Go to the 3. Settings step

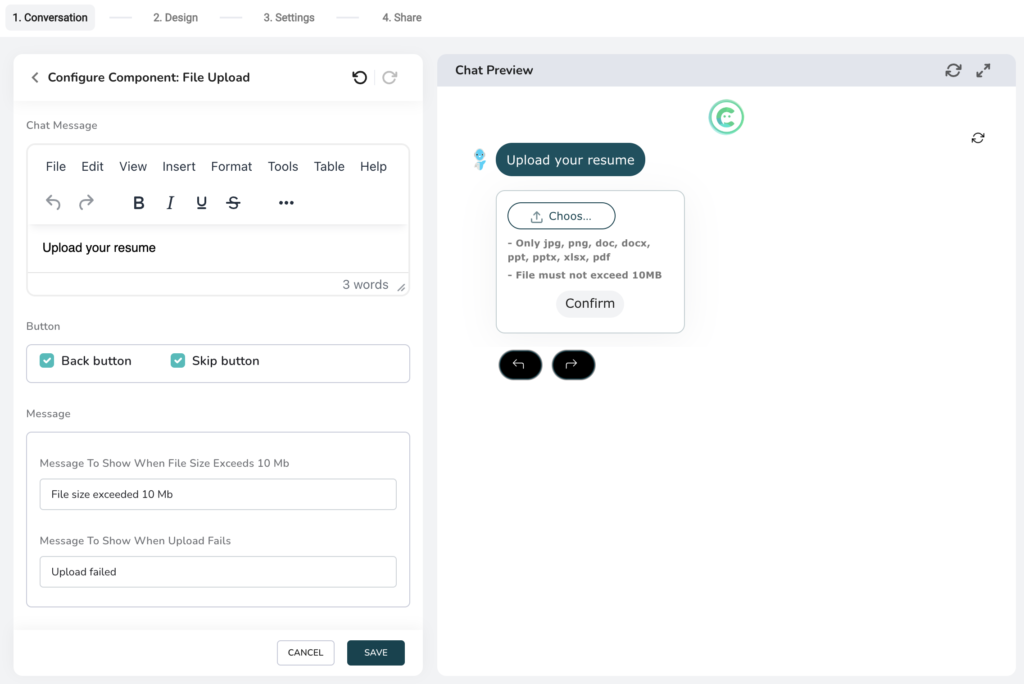click(x=288, y=17)
